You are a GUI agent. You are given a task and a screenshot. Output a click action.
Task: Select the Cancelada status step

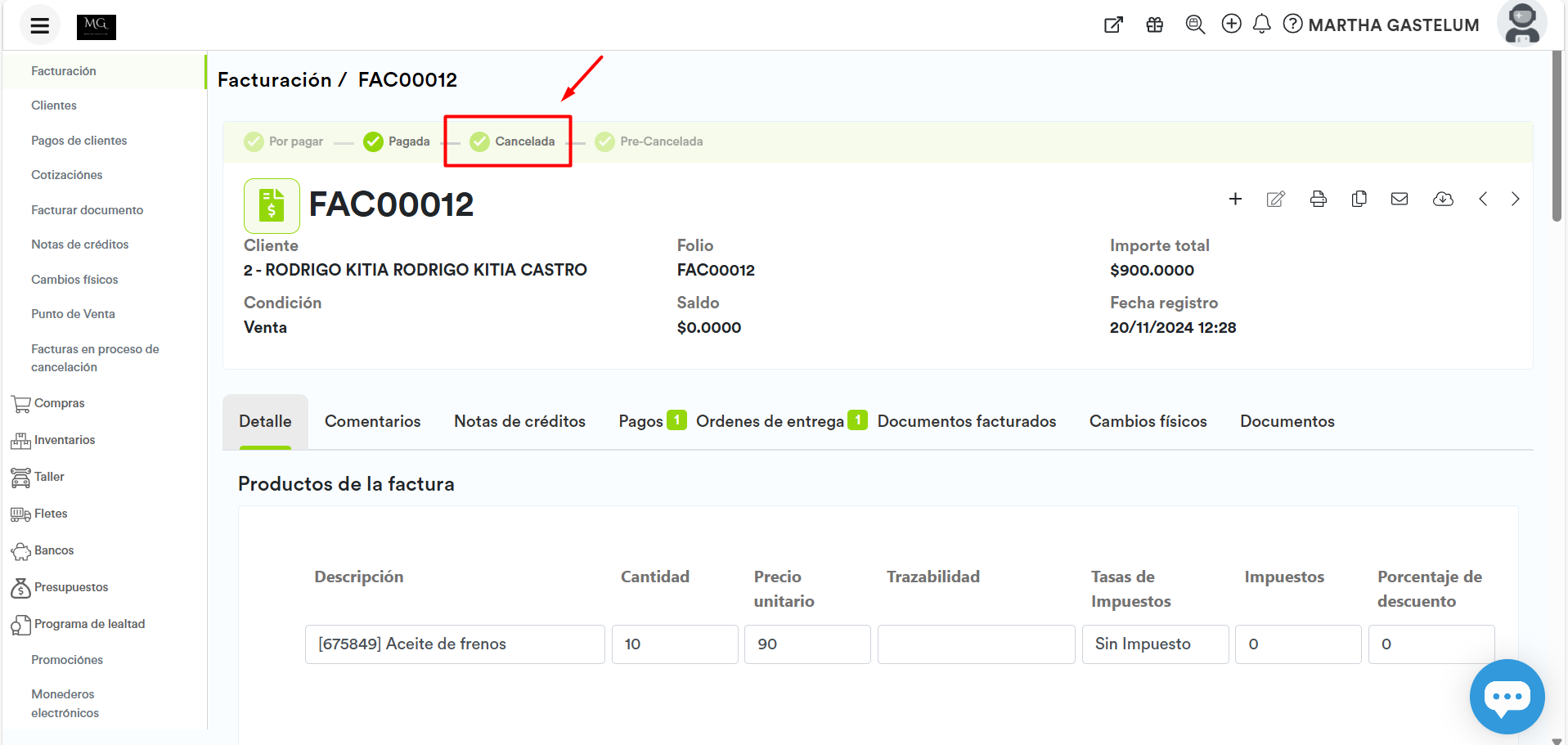pyautogui.click(x=513, y=141)
